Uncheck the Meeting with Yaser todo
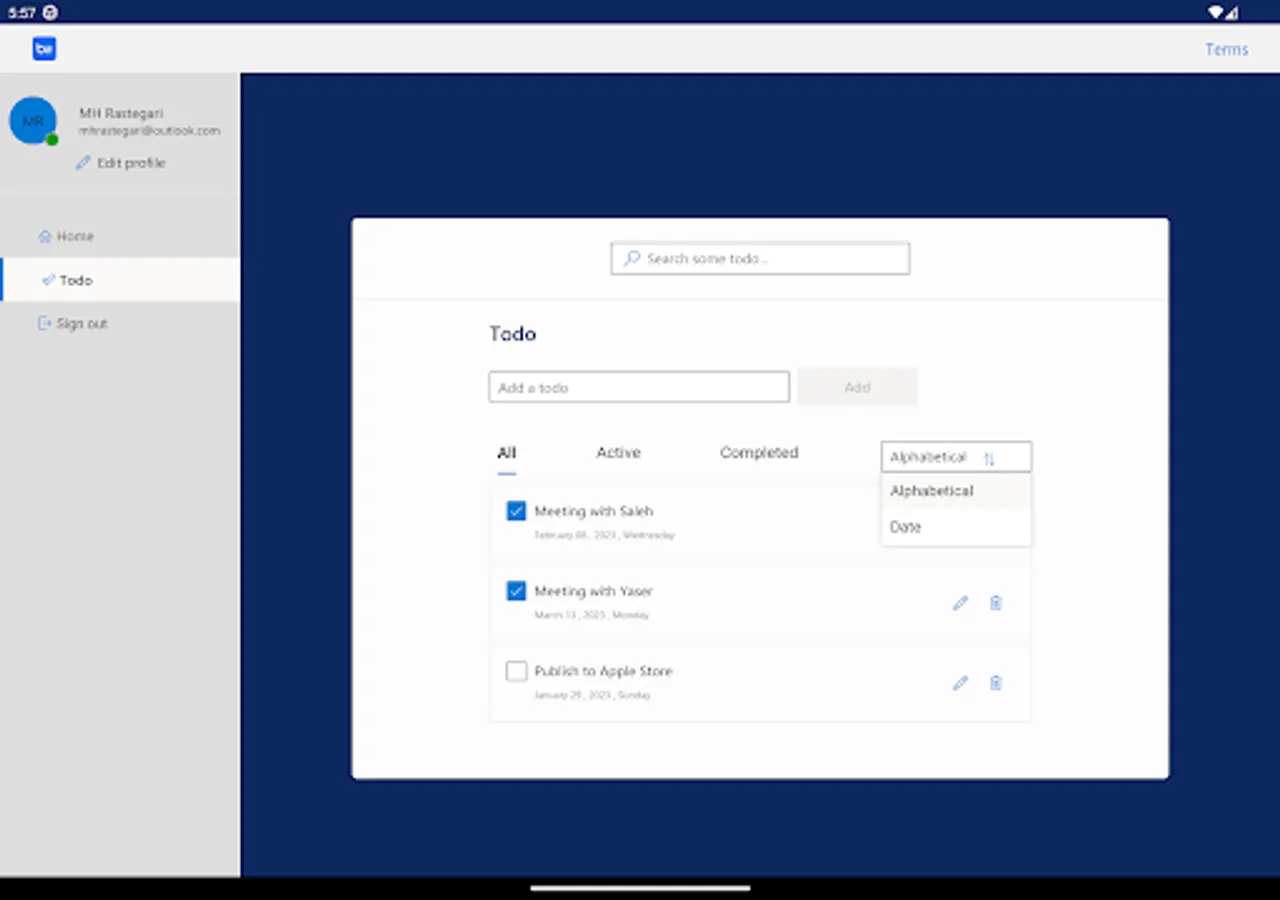The image size is (1280, 900). tap(516, 591)
